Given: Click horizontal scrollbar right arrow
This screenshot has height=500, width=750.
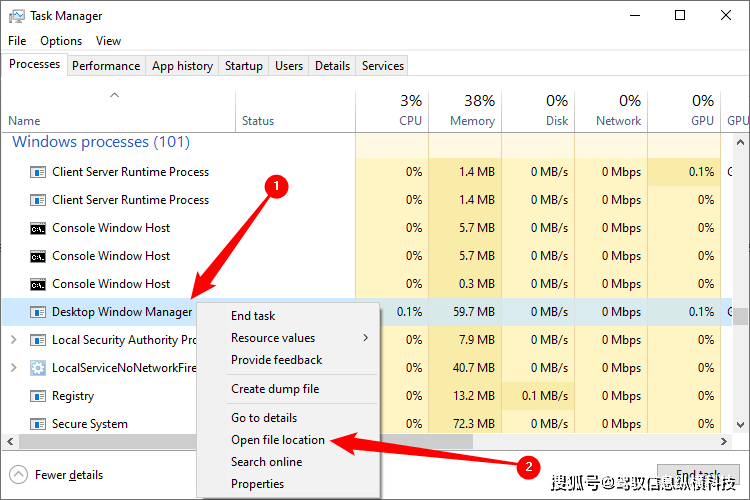Looking at the screenshot, I should pyautogui.click(x=724, y=441).
